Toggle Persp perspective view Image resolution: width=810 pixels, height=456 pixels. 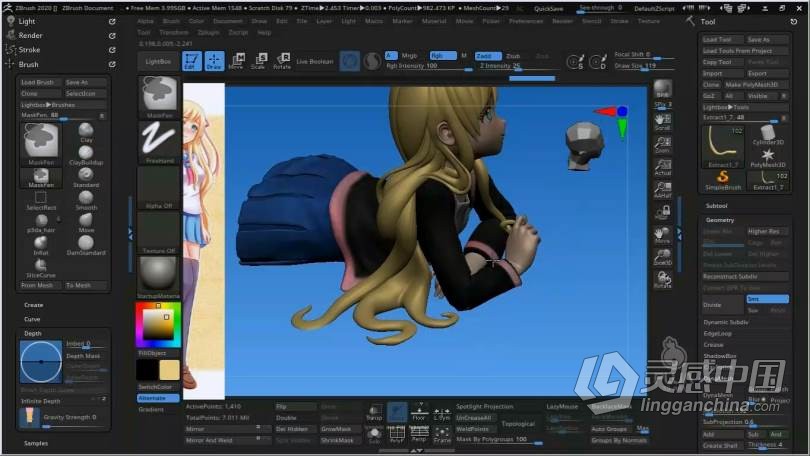tap(419, 434)
